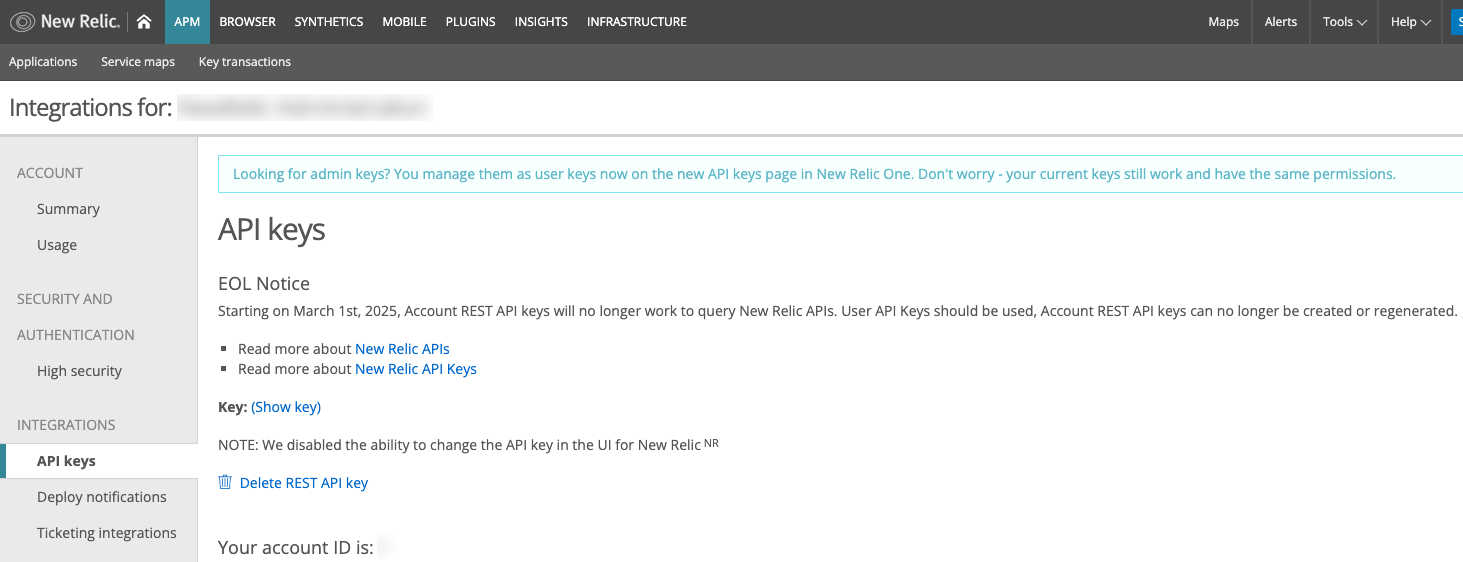Open the Help dropdown menu

[x=1410, y=22]
